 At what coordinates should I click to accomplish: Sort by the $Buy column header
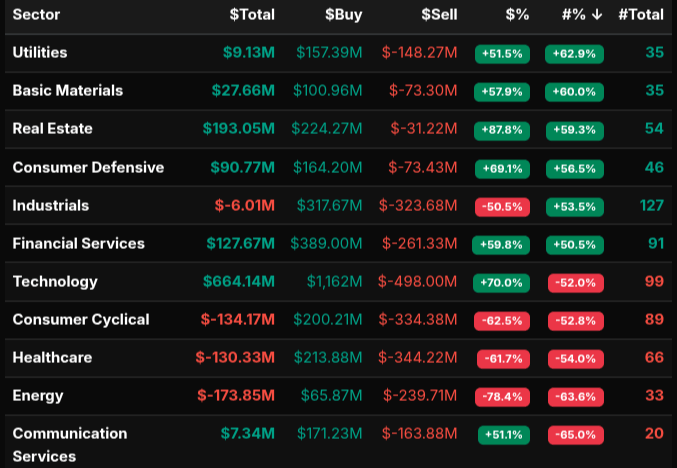(x=344, y=15)
